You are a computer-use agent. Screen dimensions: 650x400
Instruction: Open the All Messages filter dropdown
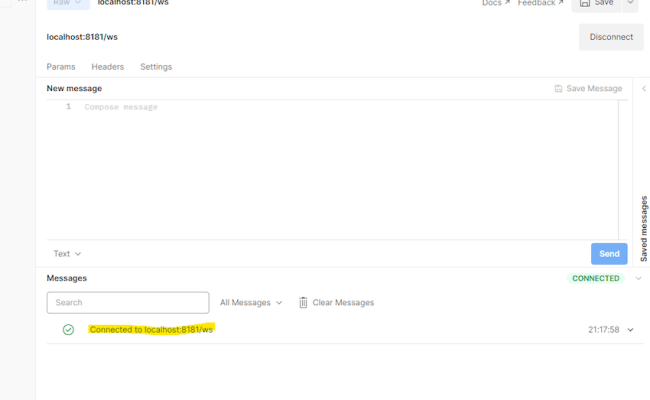(x=251, y=303)
